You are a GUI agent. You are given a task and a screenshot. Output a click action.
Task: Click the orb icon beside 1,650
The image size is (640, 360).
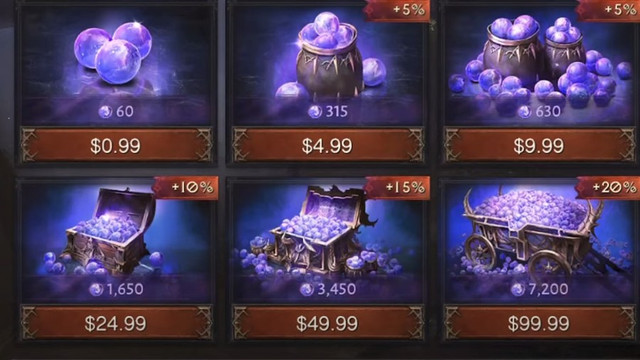pos(96,289)
